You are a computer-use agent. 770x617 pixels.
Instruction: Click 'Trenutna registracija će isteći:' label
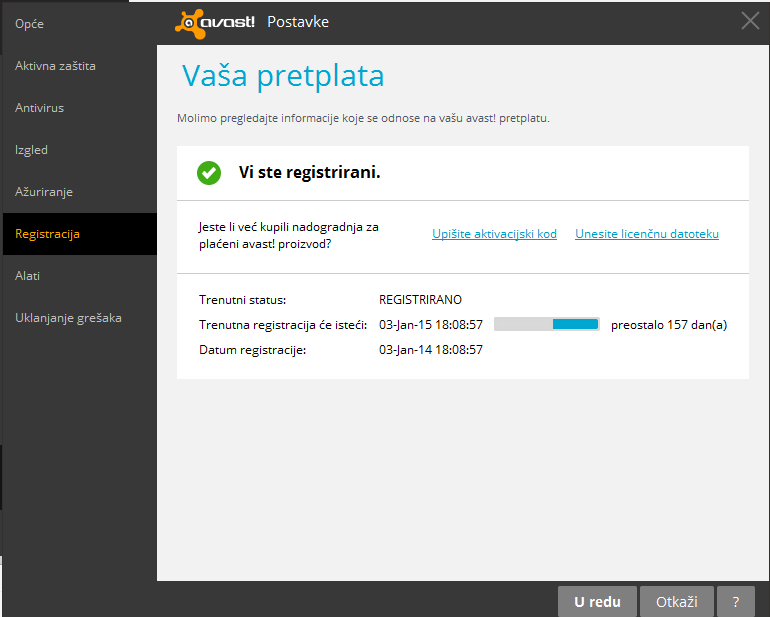(x=283, y=325)
